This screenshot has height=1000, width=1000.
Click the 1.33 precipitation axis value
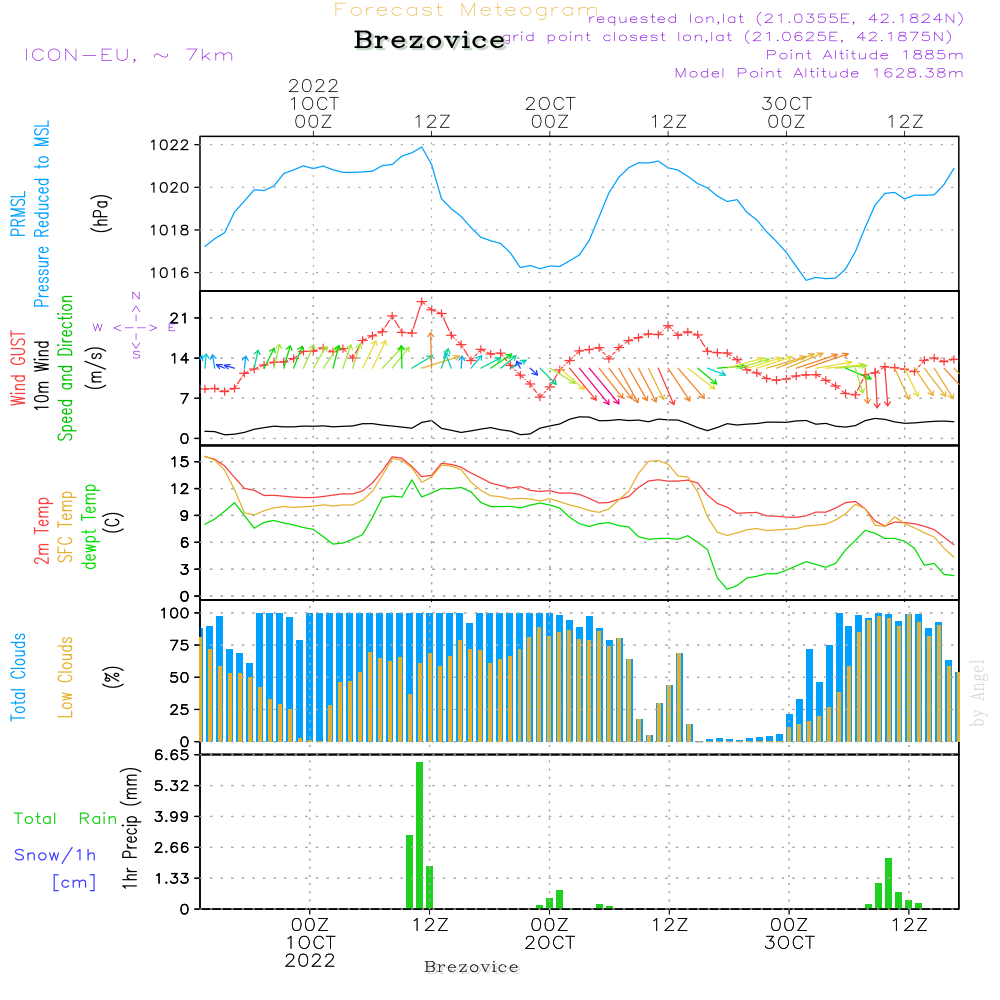point(172,879)
